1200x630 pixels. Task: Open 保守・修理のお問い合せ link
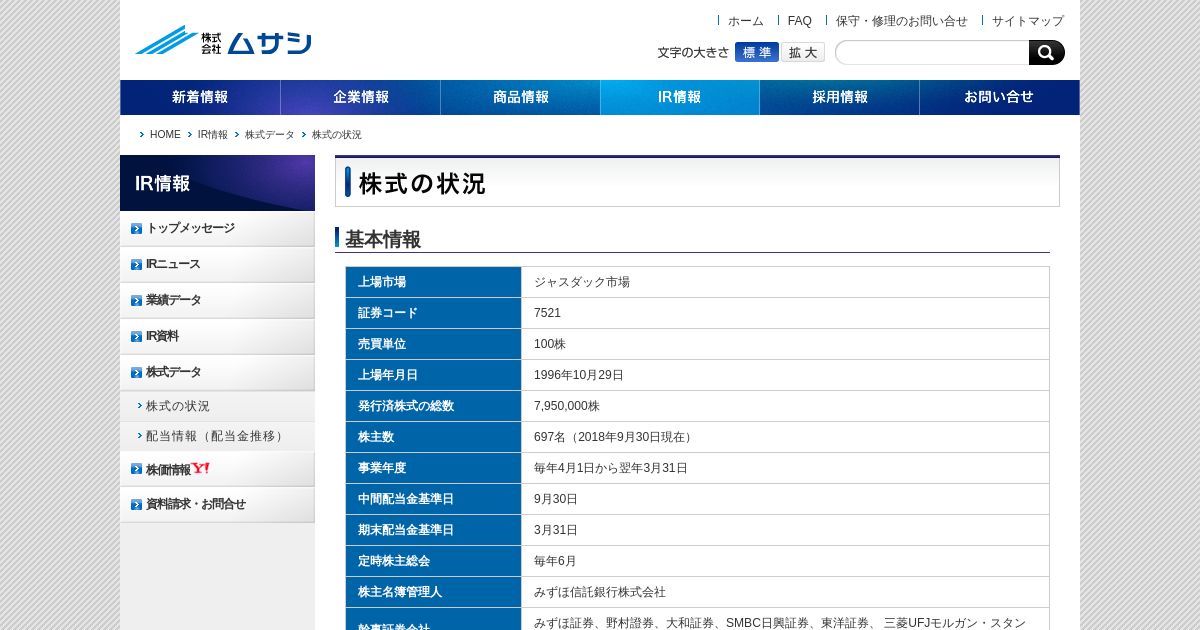pyautogui.click(x=901, y=21)
